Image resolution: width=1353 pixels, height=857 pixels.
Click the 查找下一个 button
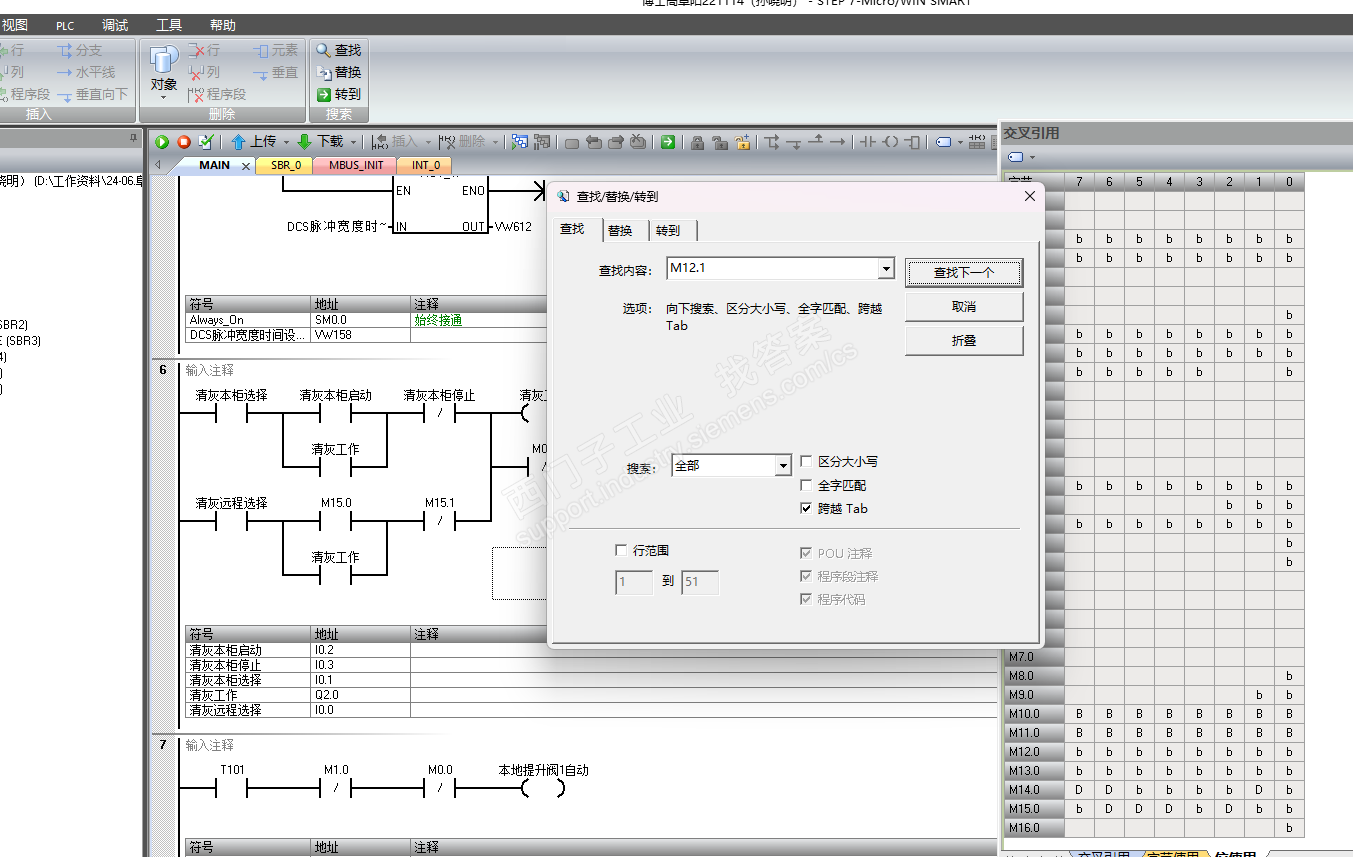tap(964, 272)
